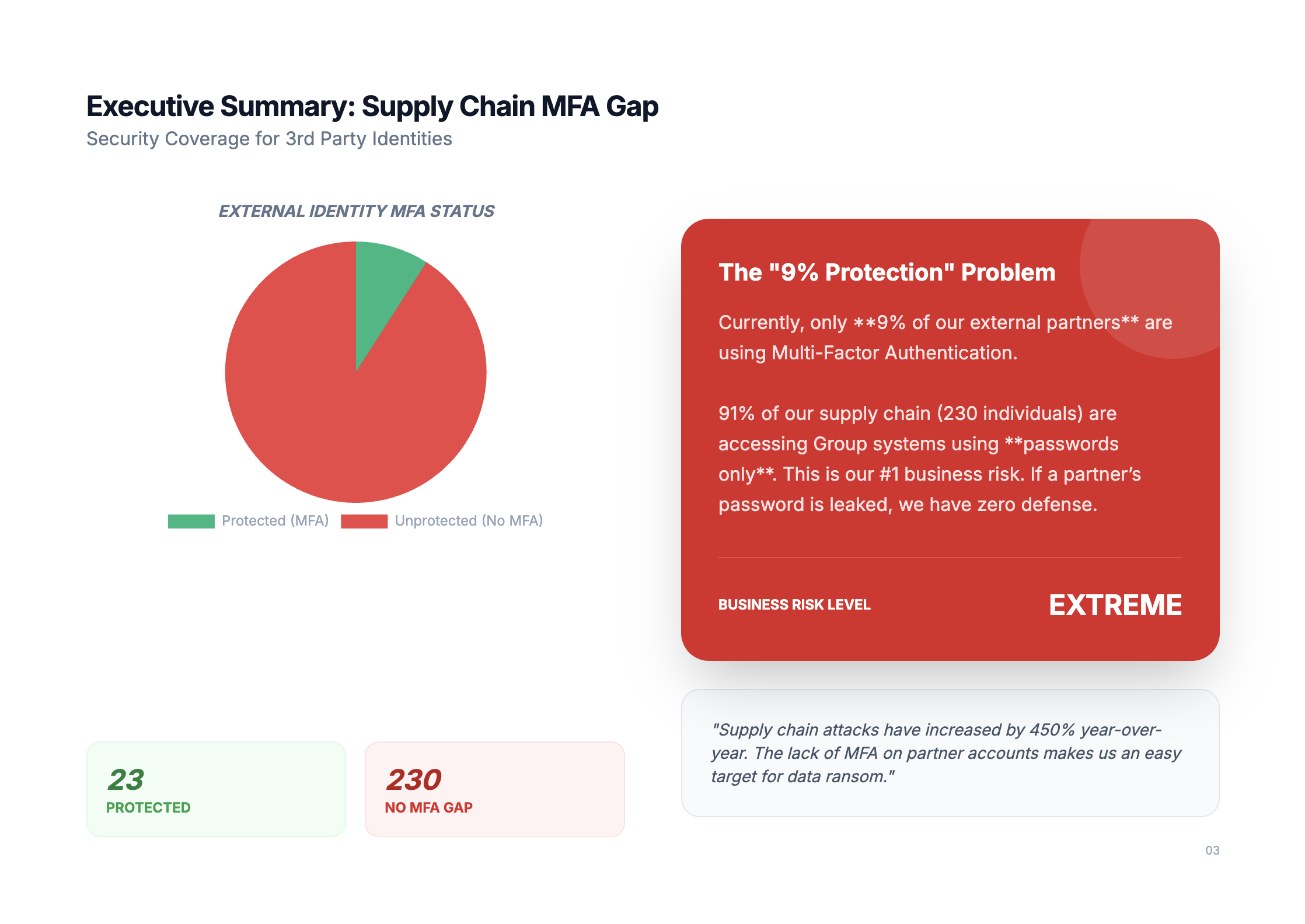
Task: Click the red "230" count
Action: click(414, 780)
